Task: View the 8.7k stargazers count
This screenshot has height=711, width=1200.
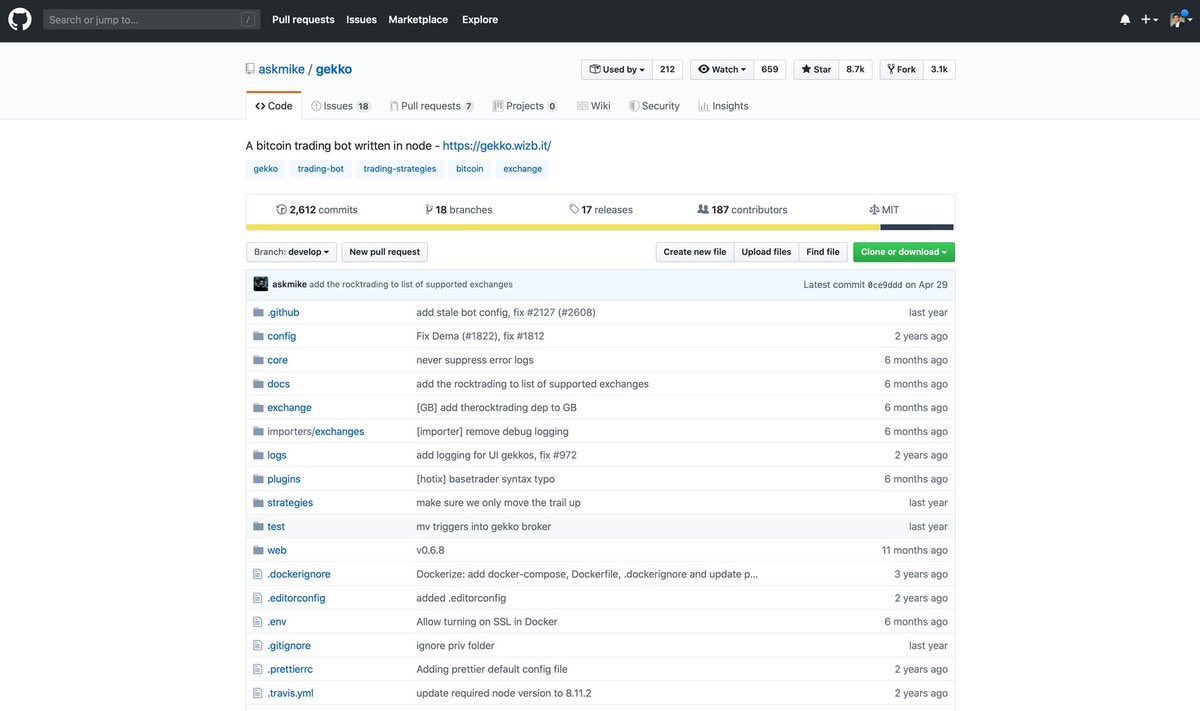Action: [x=855, y=69]
